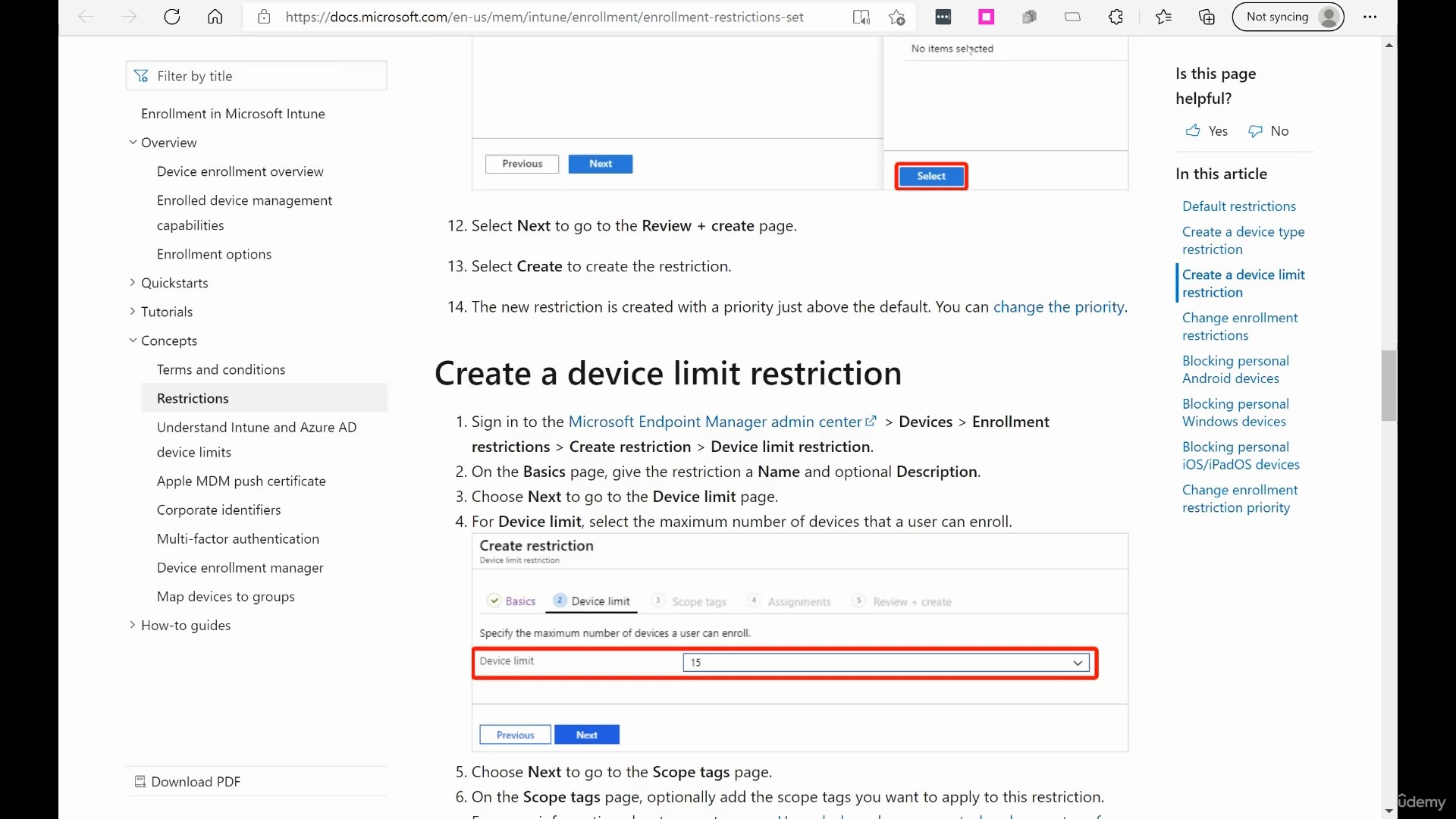Jump to Blocking personal Android devices
Viewport: 1456px width, 819px height.
[1235, 370]
